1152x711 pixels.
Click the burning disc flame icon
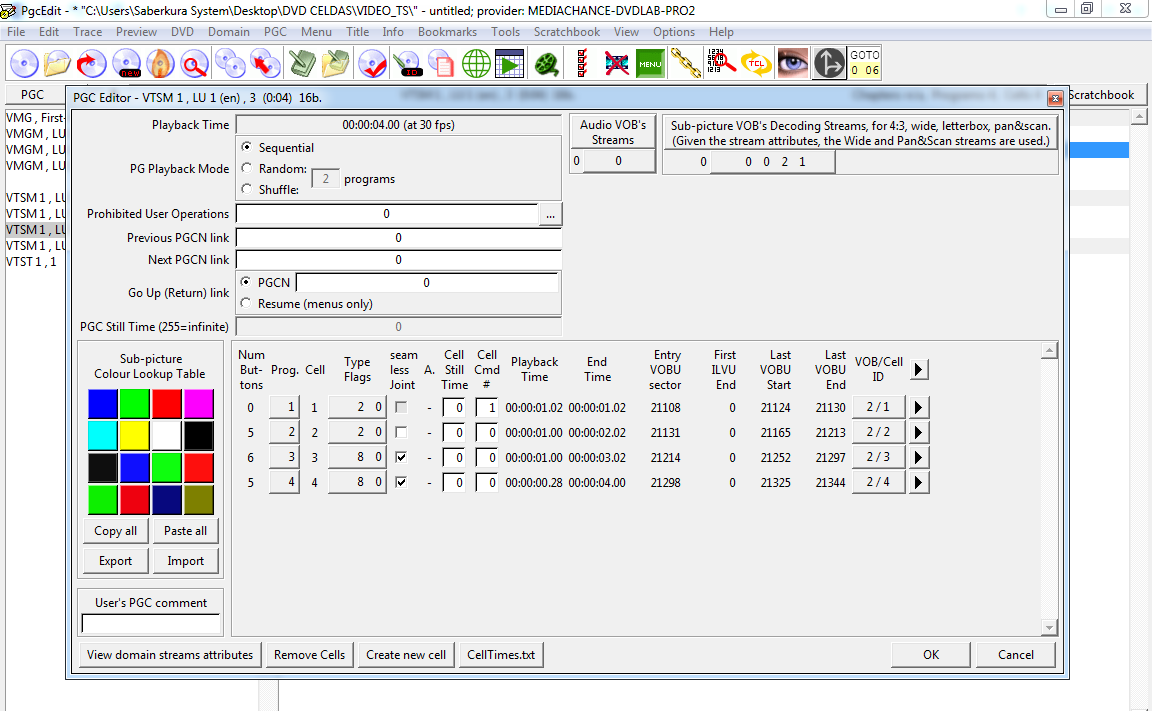161,64
